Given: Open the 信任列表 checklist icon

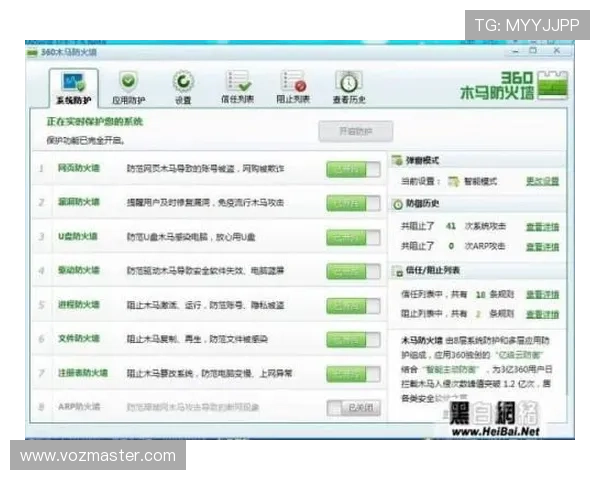Looking at the screenshot, I should click(238, 81).
